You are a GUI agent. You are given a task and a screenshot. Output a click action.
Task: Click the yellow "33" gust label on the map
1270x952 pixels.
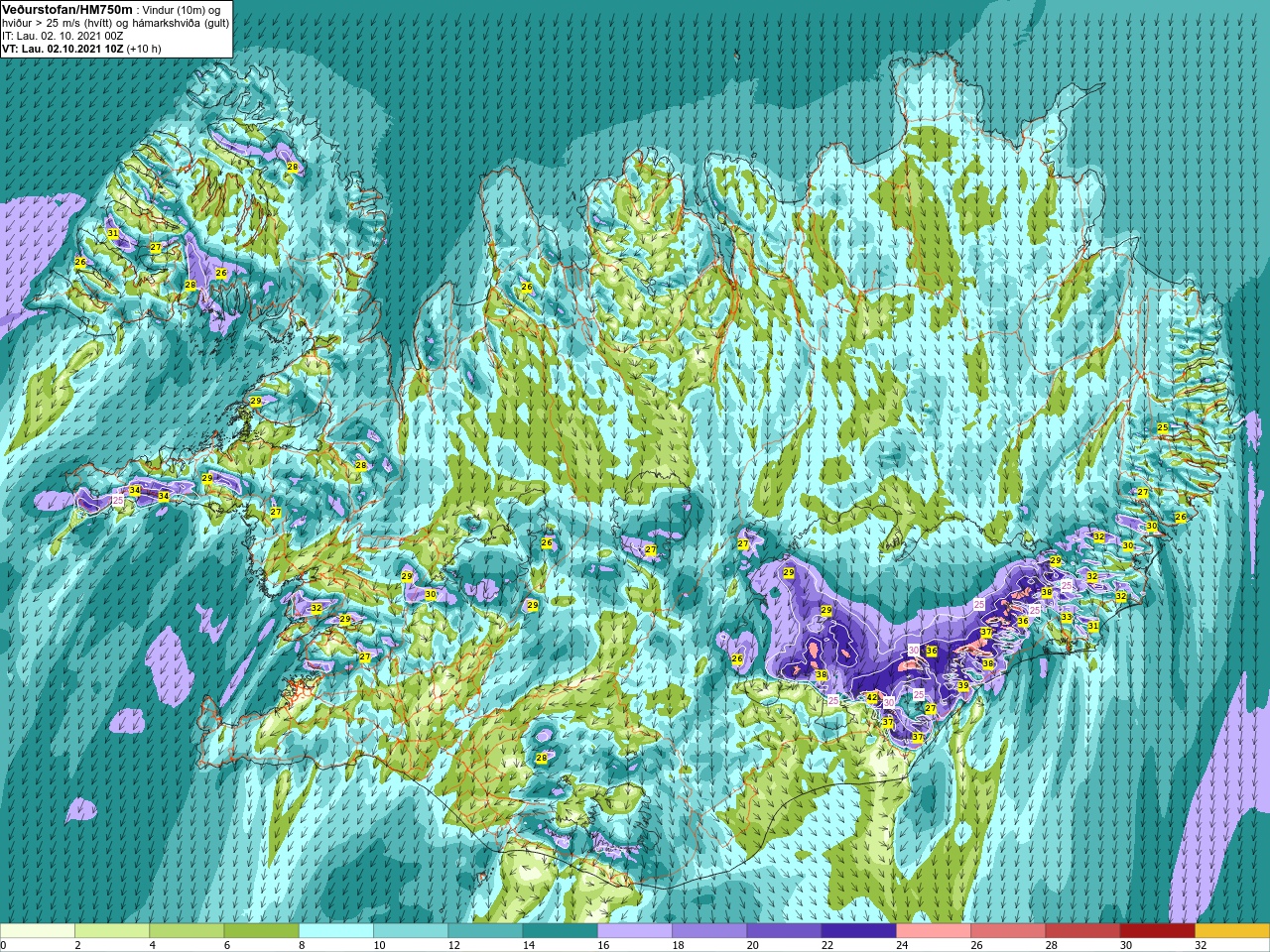(x=1066, y=617)
